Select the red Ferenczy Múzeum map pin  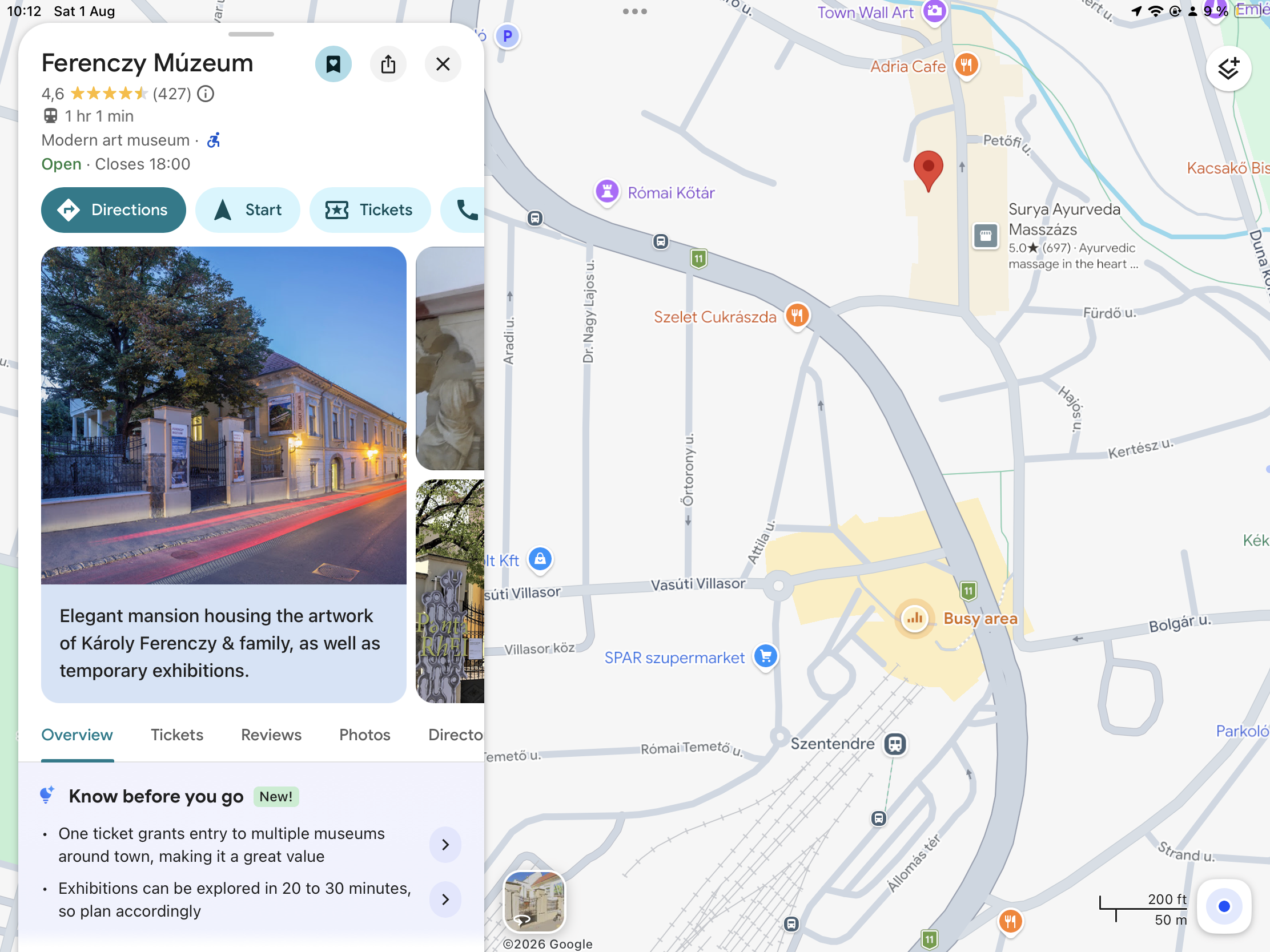(929, 171)
